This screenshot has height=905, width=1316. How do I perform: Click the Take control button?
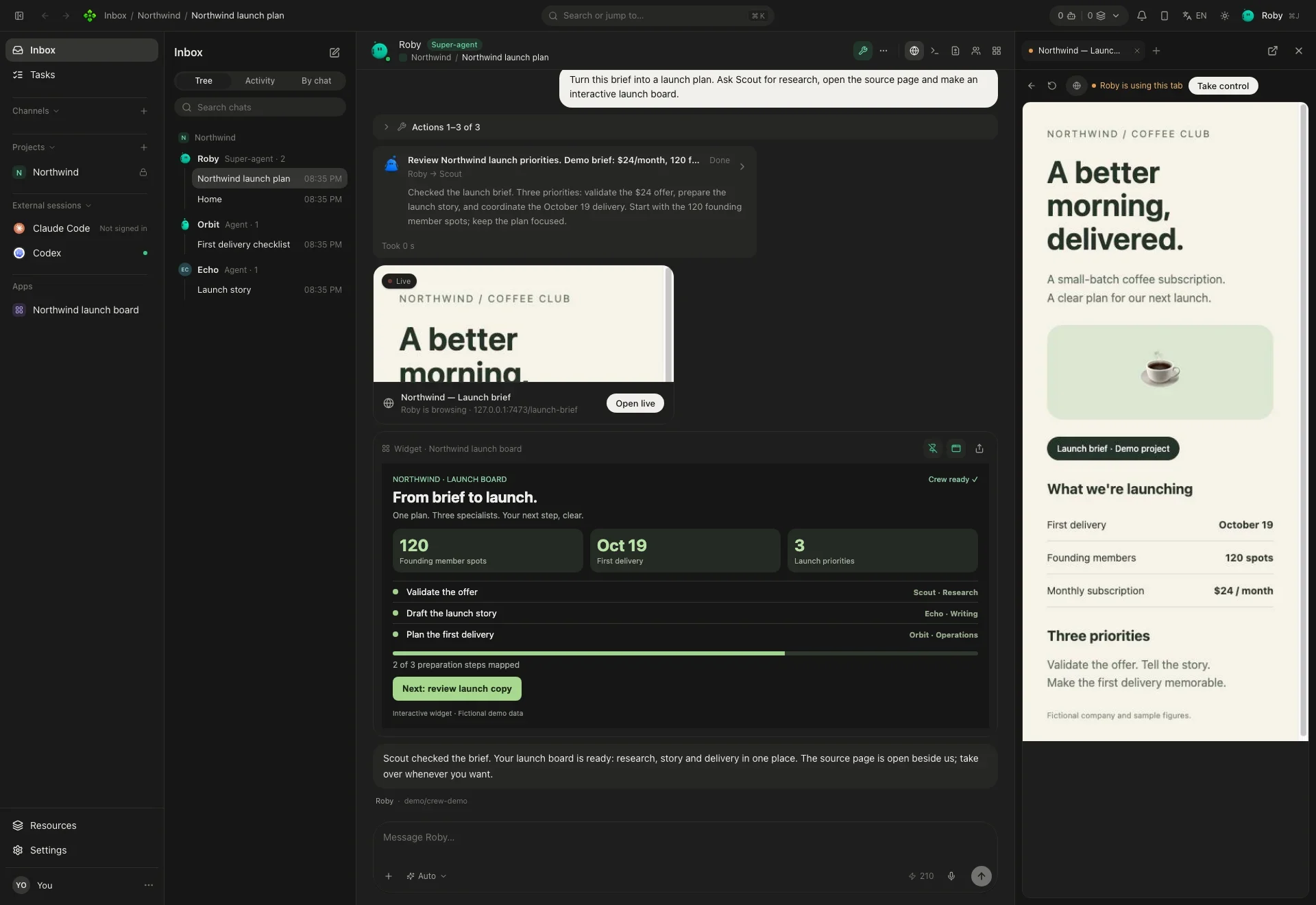click(1223, 86)
